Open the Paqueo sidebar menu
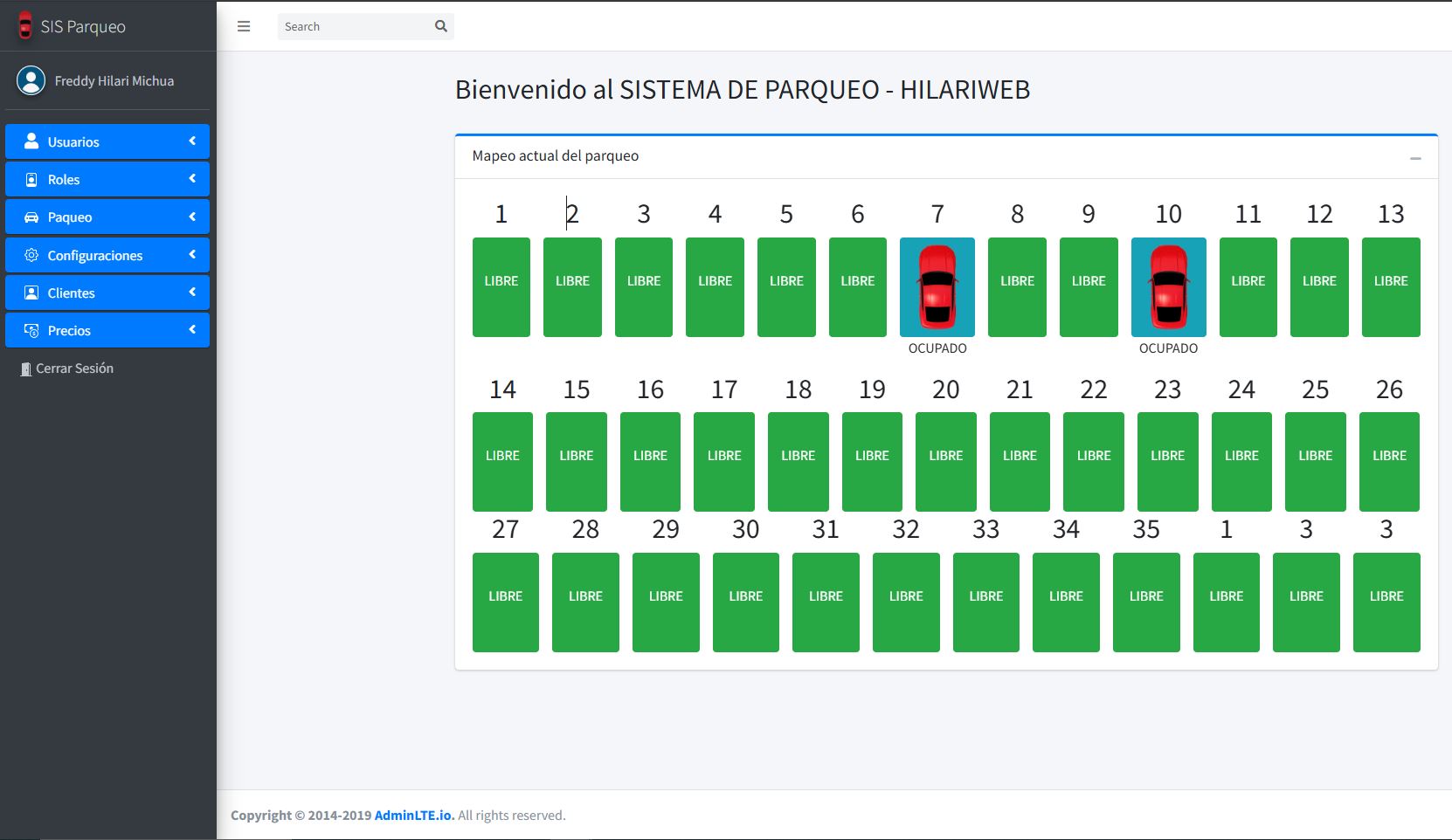This screenshot has height=840, width=1452. pyautogui.click(x=70, y=217)
